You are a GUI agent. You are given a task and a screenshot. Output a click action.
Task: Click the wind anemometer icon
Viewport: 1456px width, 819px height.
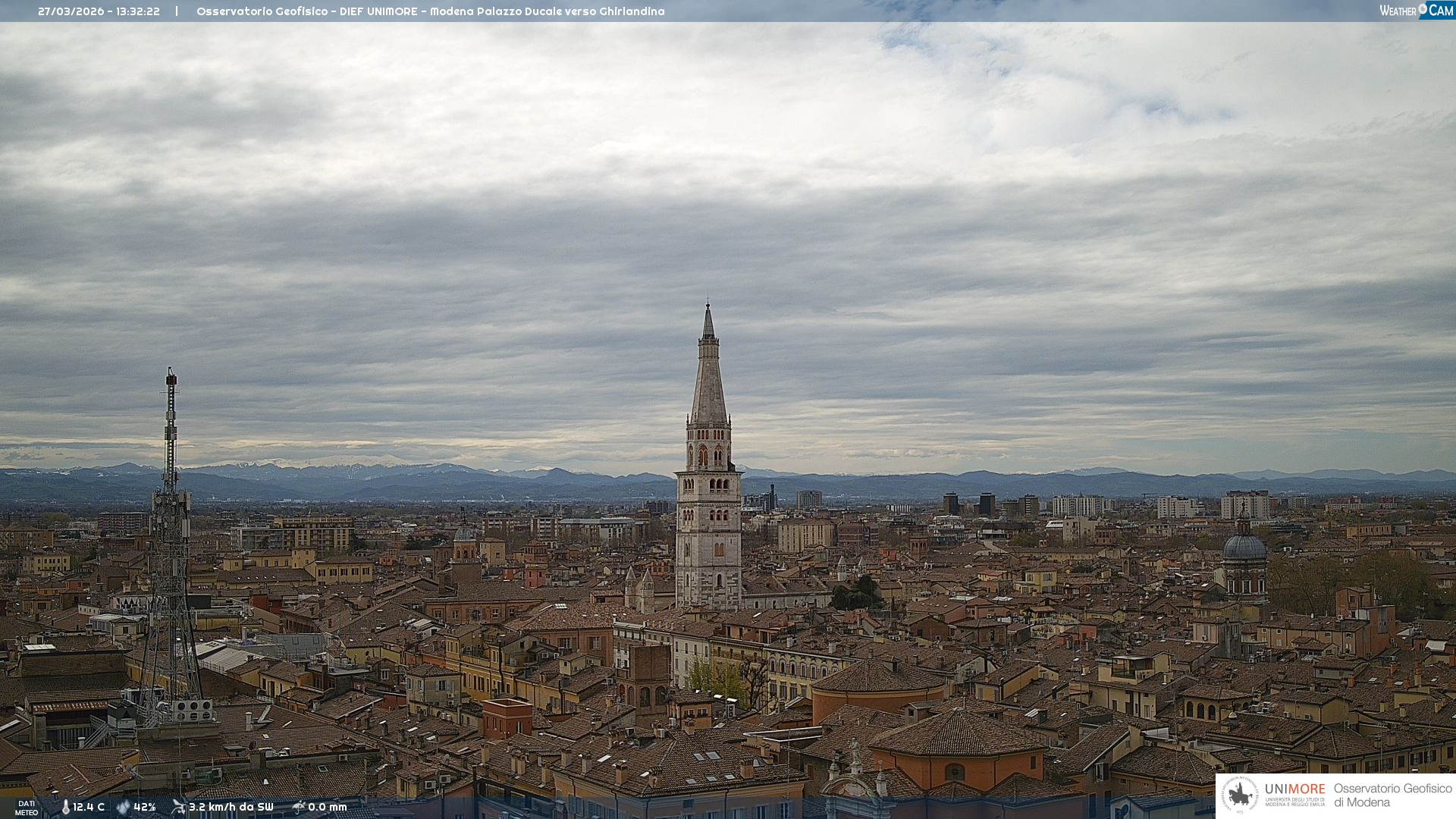(x=178, y=807)
